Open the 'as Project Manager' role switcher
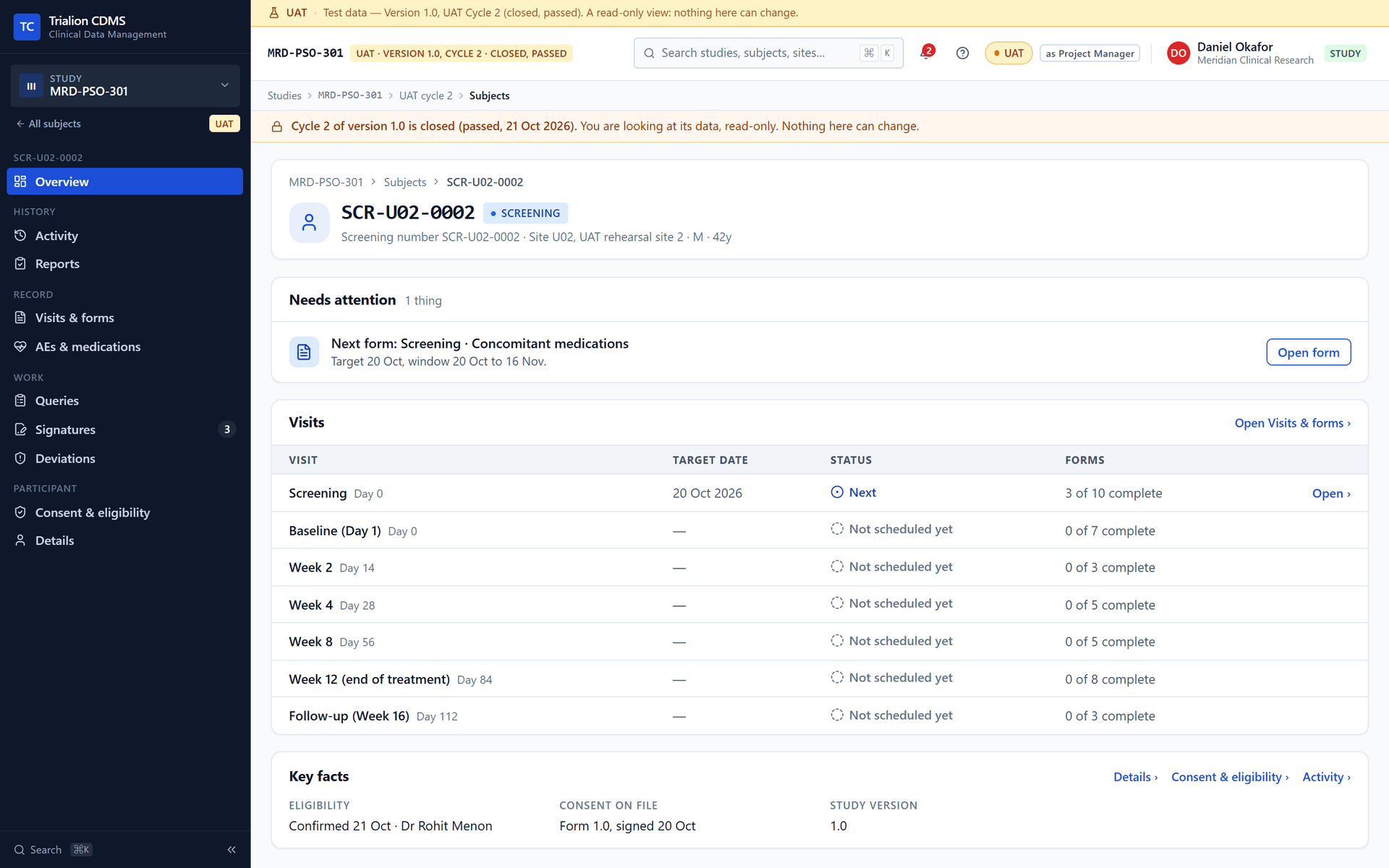Screen dimensions: 1389x868 pyautogui.click(x=1089, y=54)
